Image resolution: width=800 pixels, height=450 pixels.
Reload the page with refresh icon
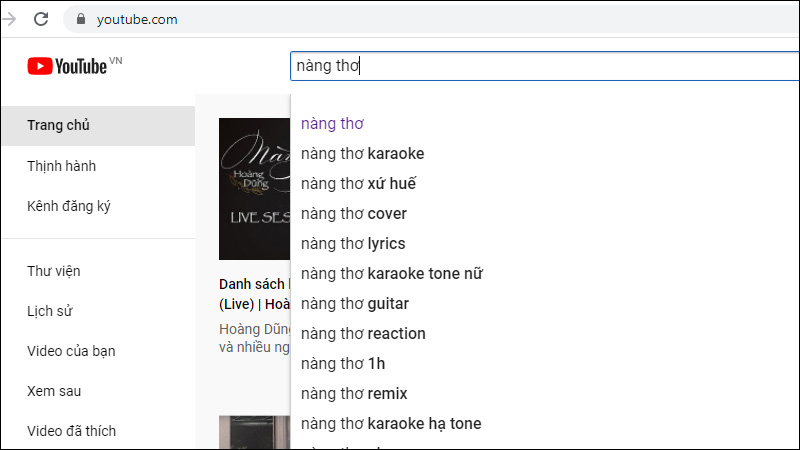click(41, 19)
